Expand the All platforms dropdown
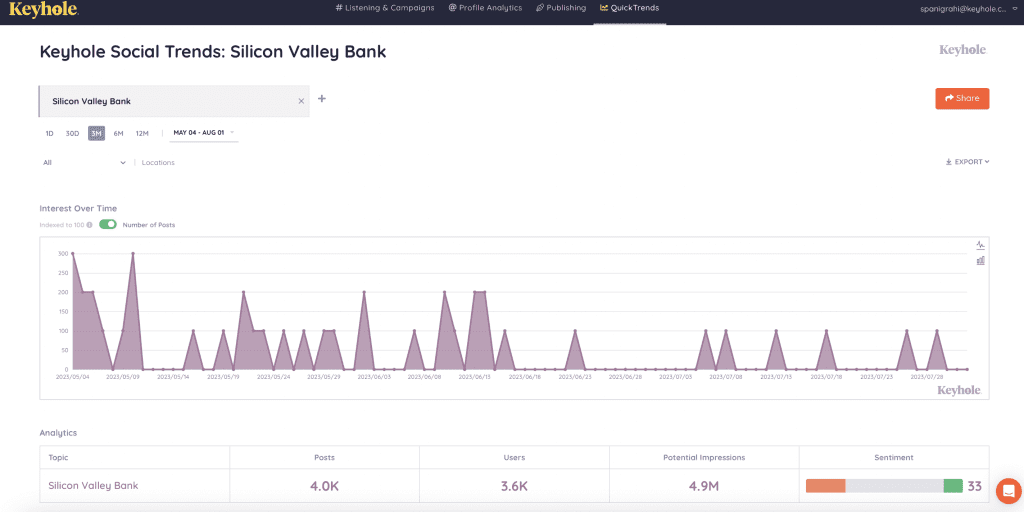1024x512 pixels. 84,163
